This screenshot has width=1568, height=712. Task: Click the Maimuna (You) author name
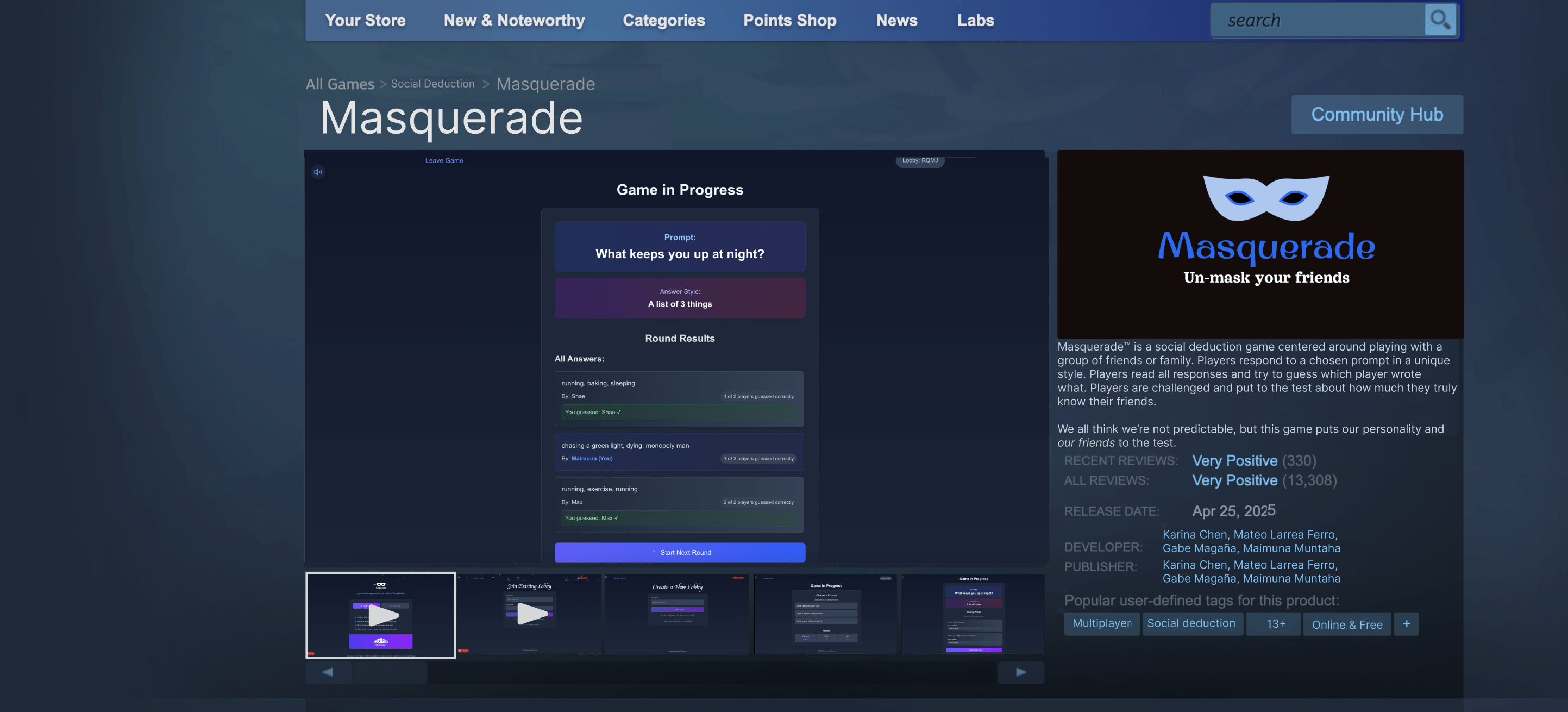(x=592, y=459)
